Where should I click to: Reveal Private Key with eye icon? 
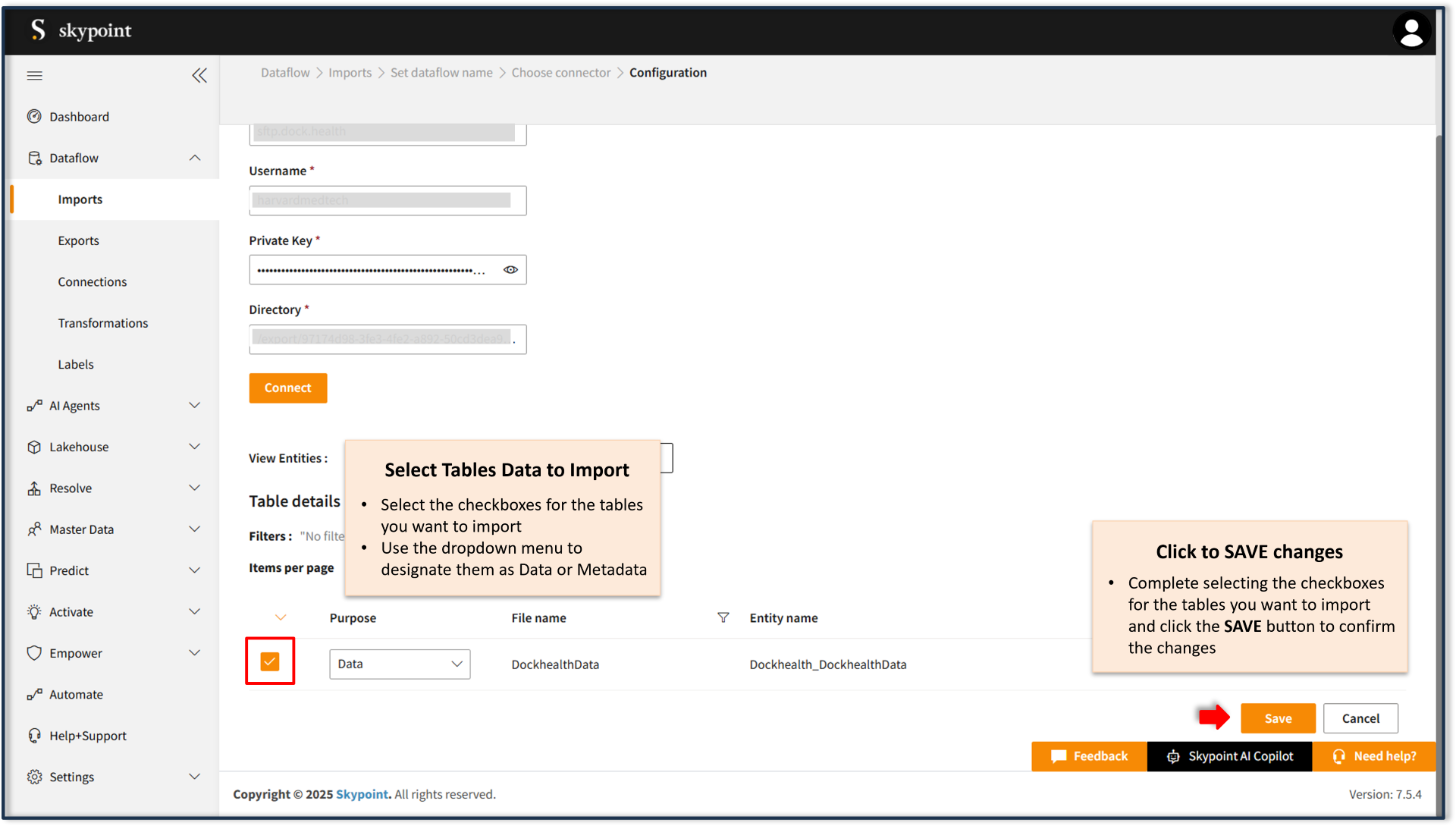point(510,270)
